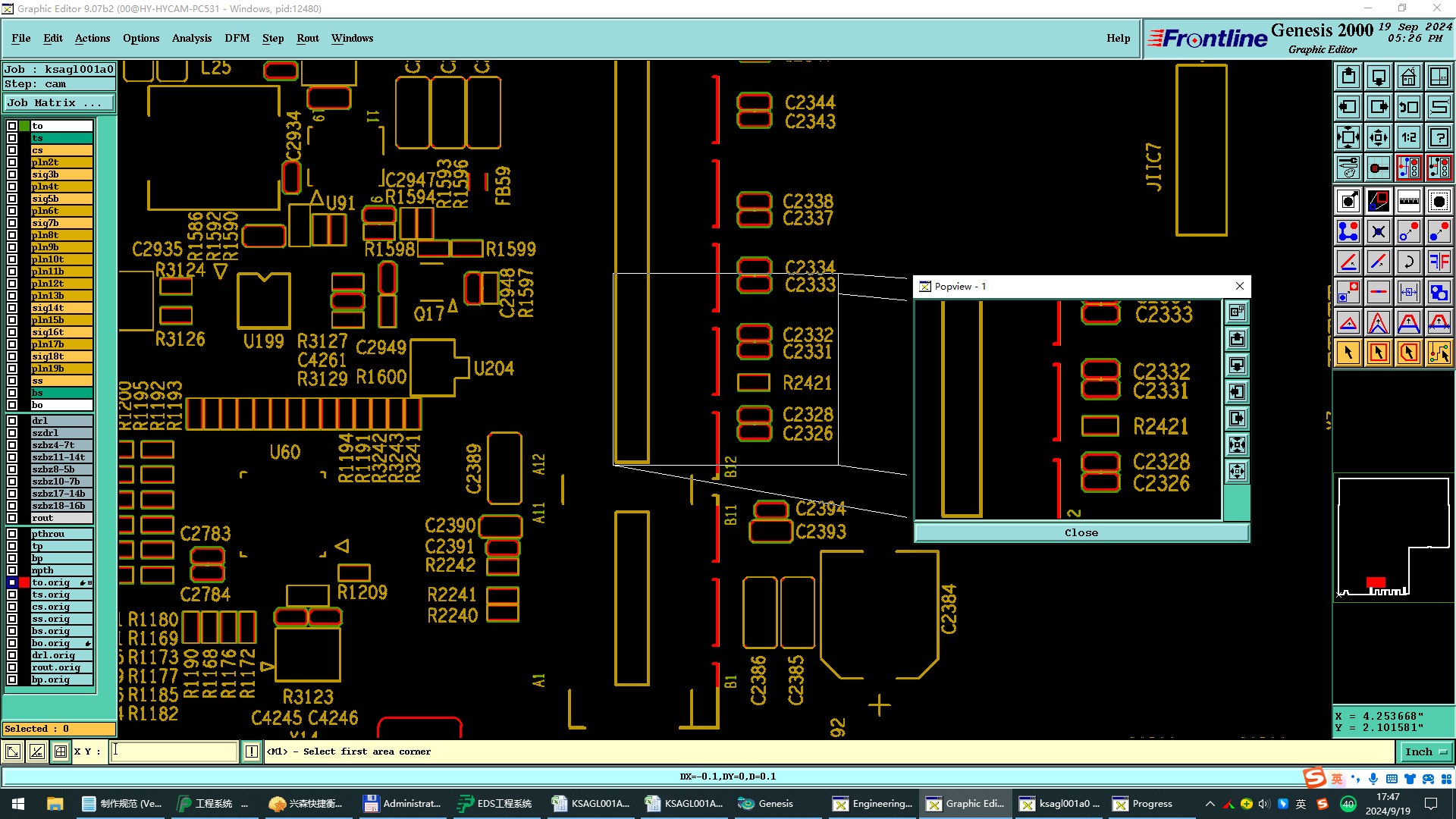Click the red color swatch beside to.orig
Image resolution: width=1456 pixels, height=819 pixels.
click(24, 582)
